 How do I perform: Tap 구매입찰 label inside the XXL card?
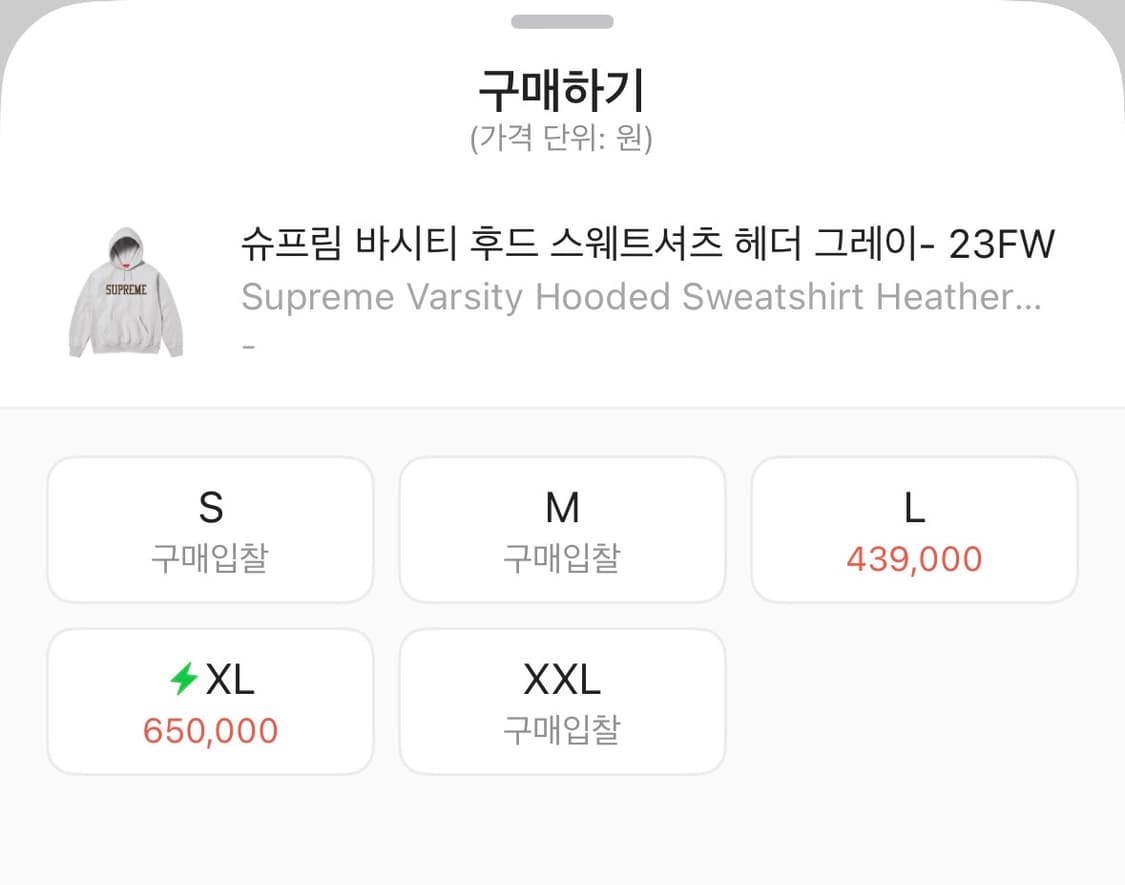coord(562,731)
